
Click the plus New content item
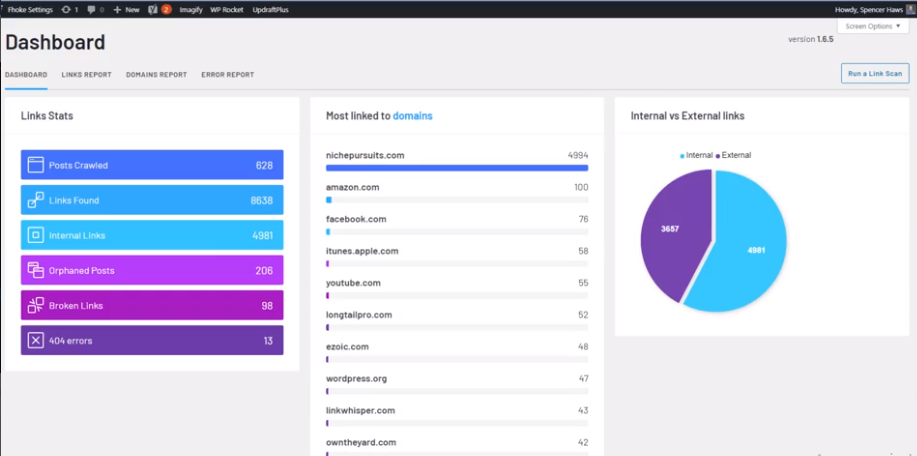pos(126,10)
